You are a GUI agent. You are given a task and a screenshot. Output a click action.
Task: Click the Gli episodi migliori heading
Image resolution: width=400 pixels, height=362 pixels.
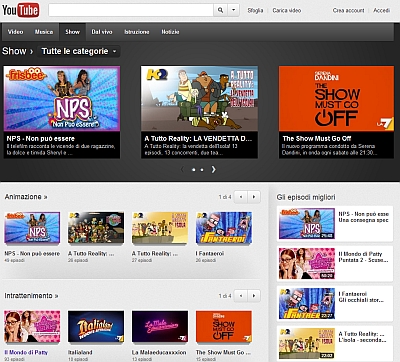(x=306, y=197)
